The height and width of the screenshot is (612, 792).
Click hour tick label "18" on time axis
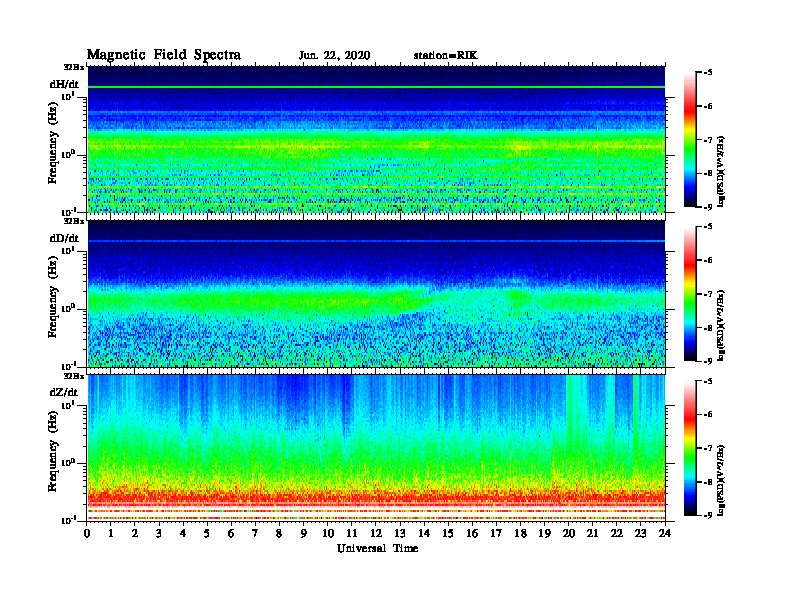coord(520,533)
